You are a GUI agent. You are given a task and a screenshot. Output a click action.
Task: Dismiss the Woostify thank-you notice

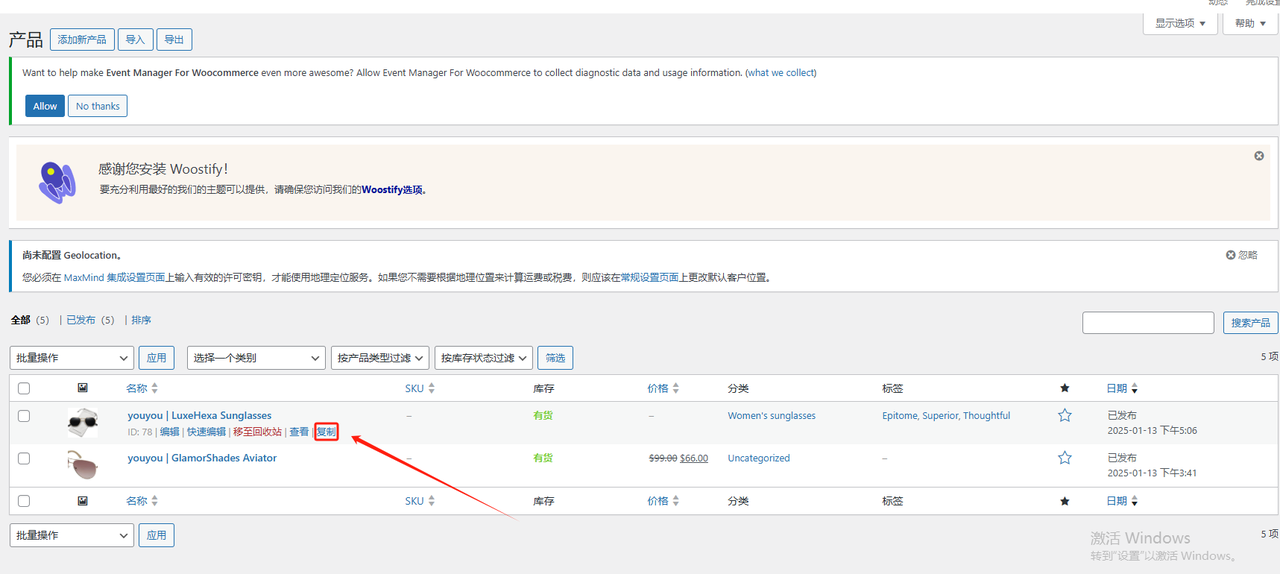coord(1259,156)
